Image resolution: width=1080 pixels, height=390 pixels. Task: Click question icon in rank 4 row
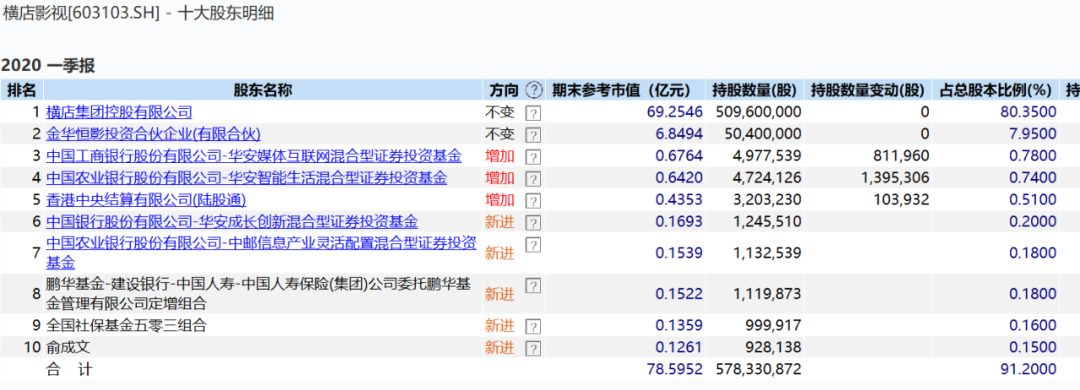(x=533, y=179)
